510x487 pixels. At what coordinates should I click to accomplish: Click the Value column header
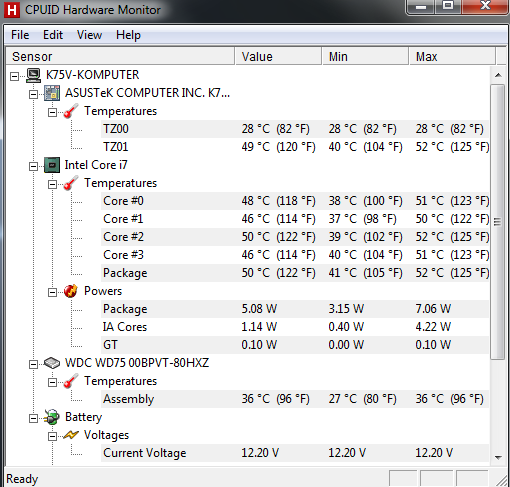pyautogui.click(x=279, y=56)
